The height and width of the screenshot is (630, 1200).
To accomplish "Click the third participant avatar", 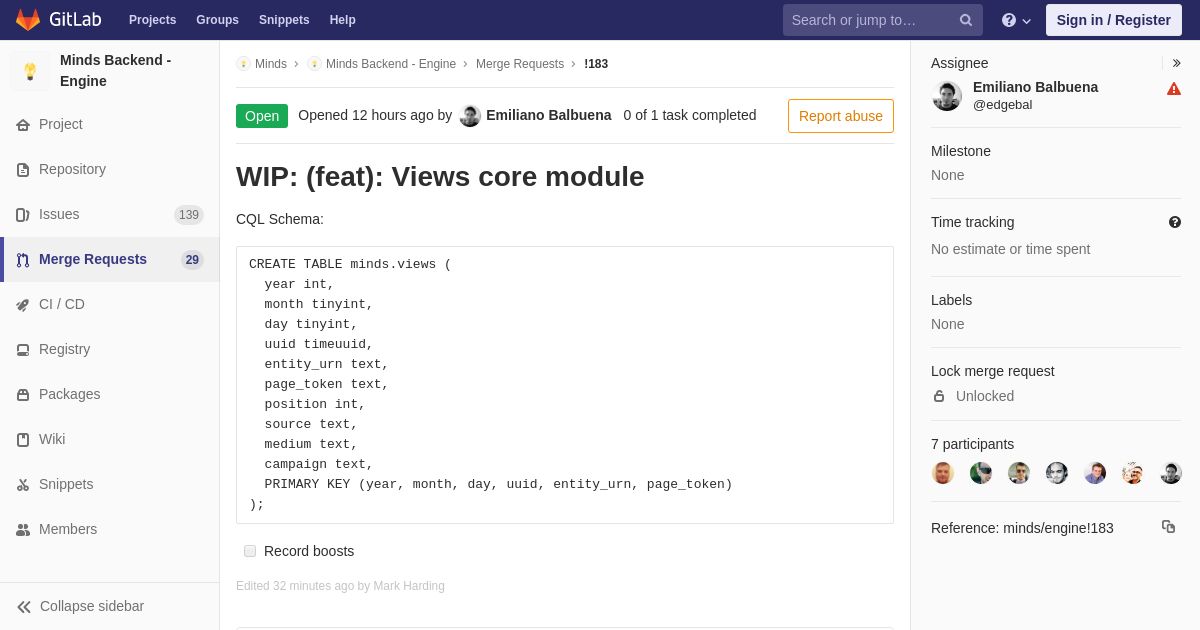I will tap(1019, 473).
